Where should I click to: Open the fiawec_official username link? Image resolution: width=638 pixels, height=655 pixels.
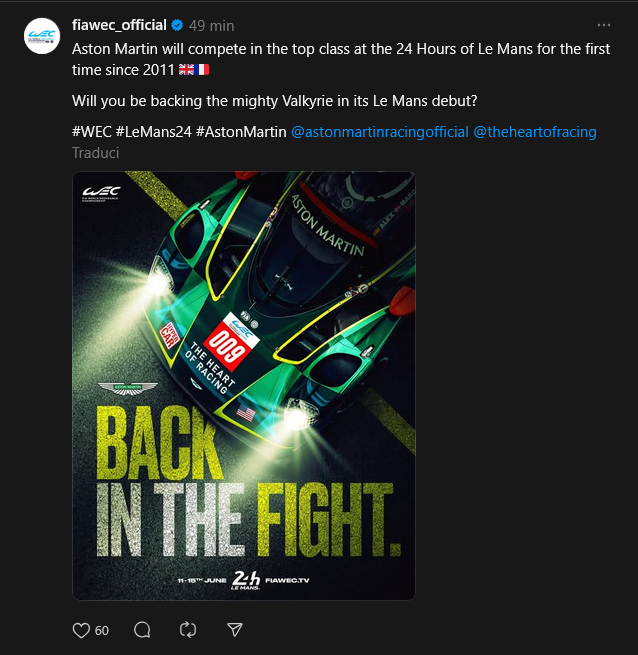pyautogui.click(x=119, y=25)
